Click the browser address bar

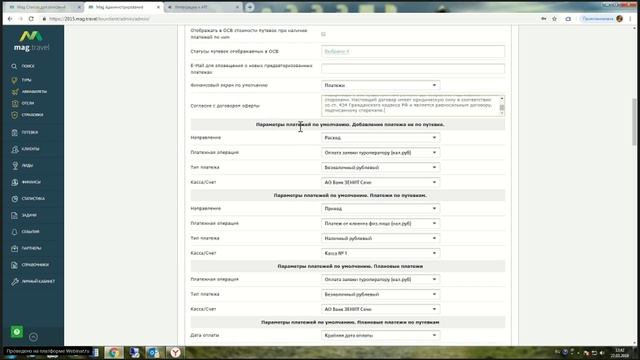tap(286, 19)
